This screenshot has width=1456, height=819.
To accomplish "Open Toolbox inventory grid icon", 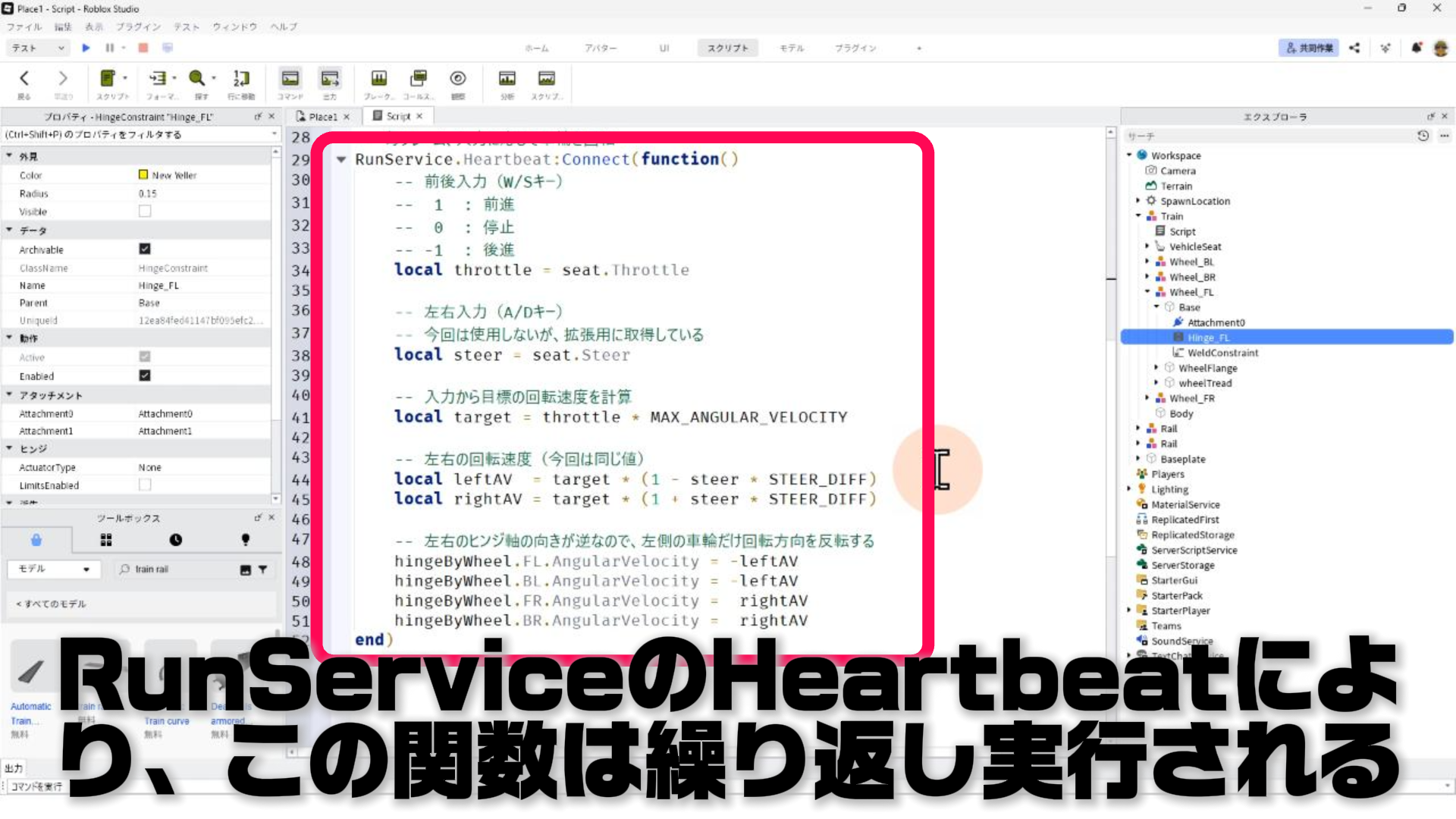I will [x=106, y=540].
